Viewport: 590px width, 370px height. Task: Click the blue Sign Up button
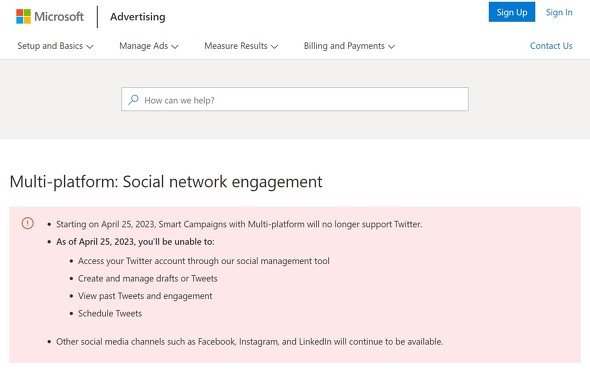click(512, 12)
